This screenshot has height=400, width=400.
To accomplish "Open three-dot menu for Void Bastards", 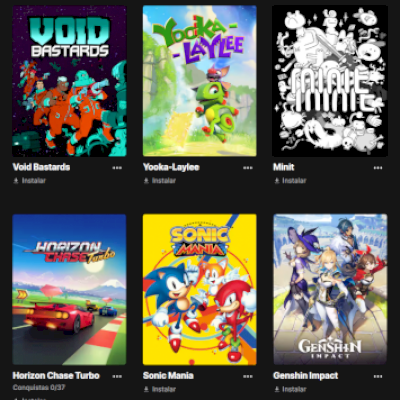I will point(117,168).
